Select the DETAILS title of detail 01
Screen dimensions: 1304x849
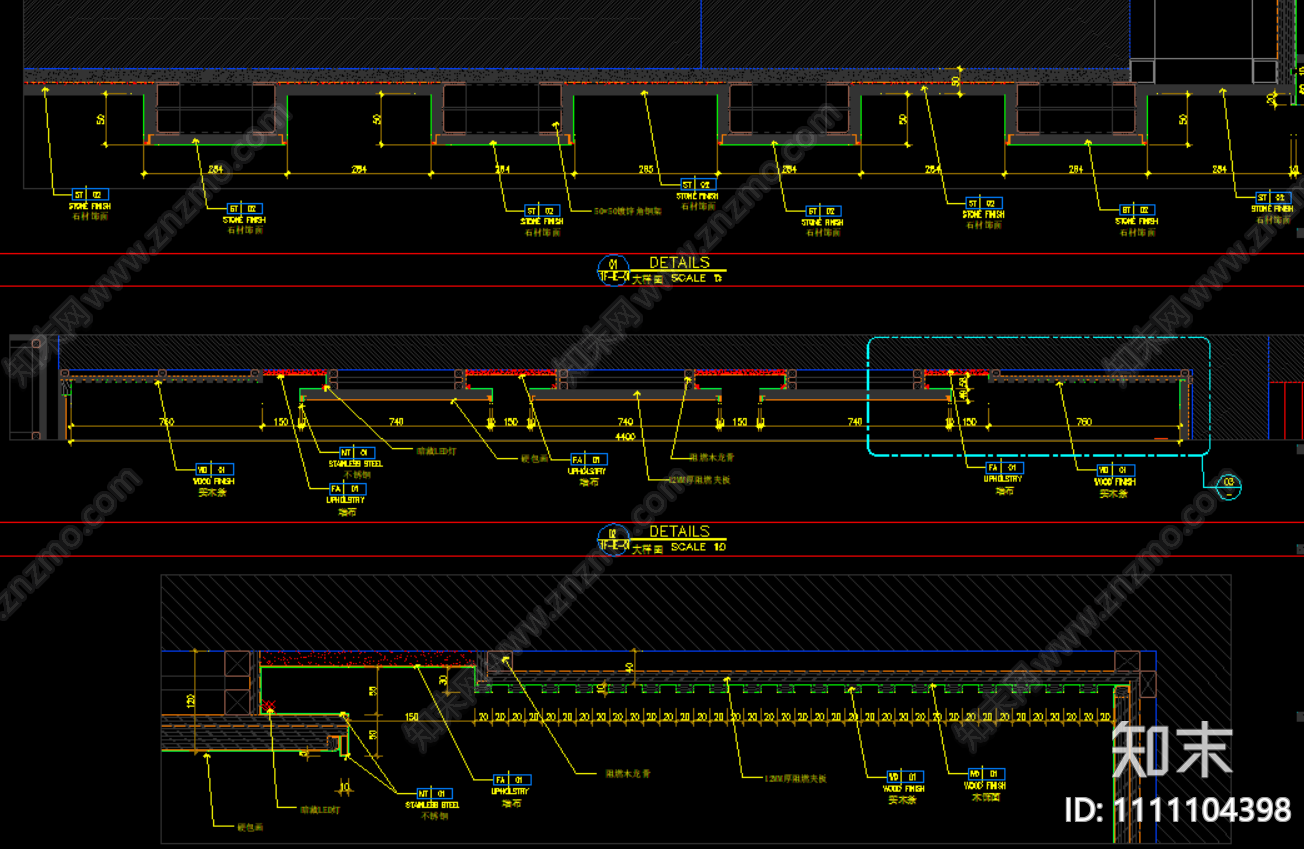(x=679, y=263)
